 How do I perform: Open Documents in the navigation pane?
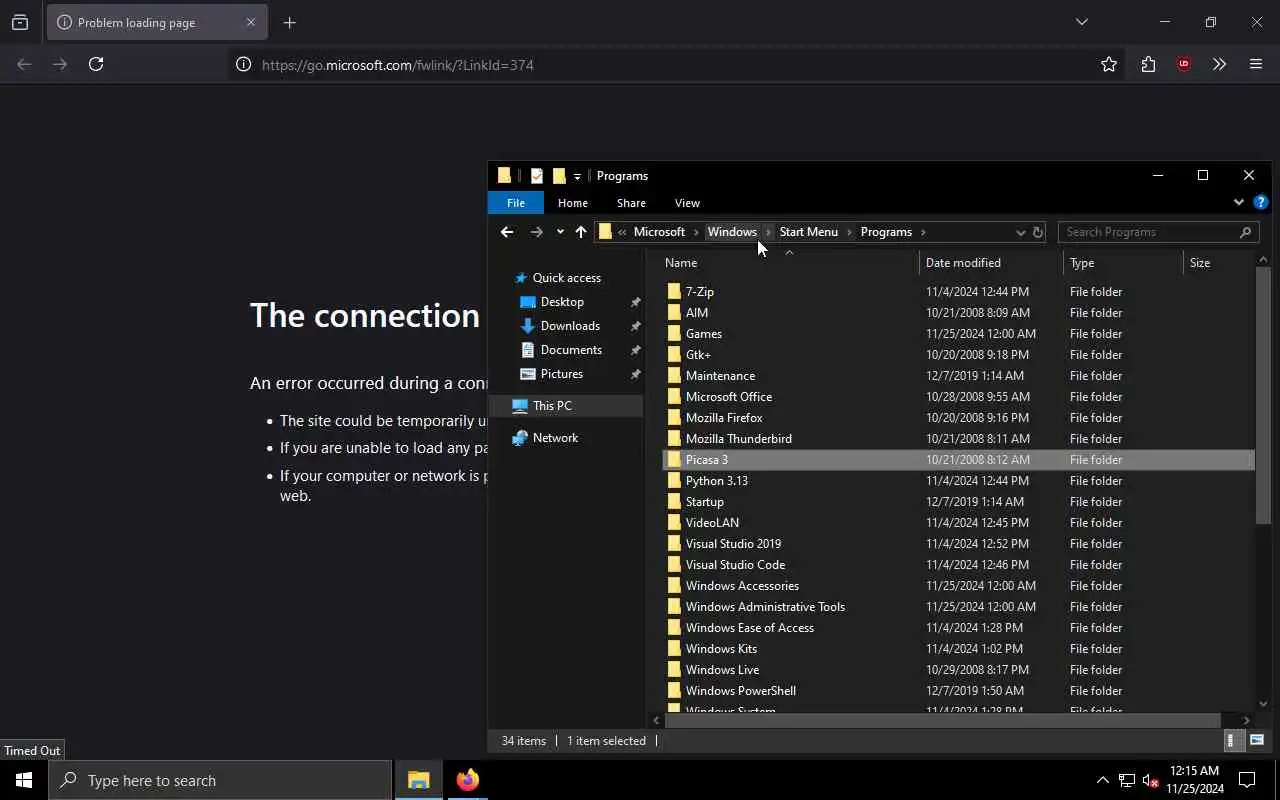(x=571, y=350)
